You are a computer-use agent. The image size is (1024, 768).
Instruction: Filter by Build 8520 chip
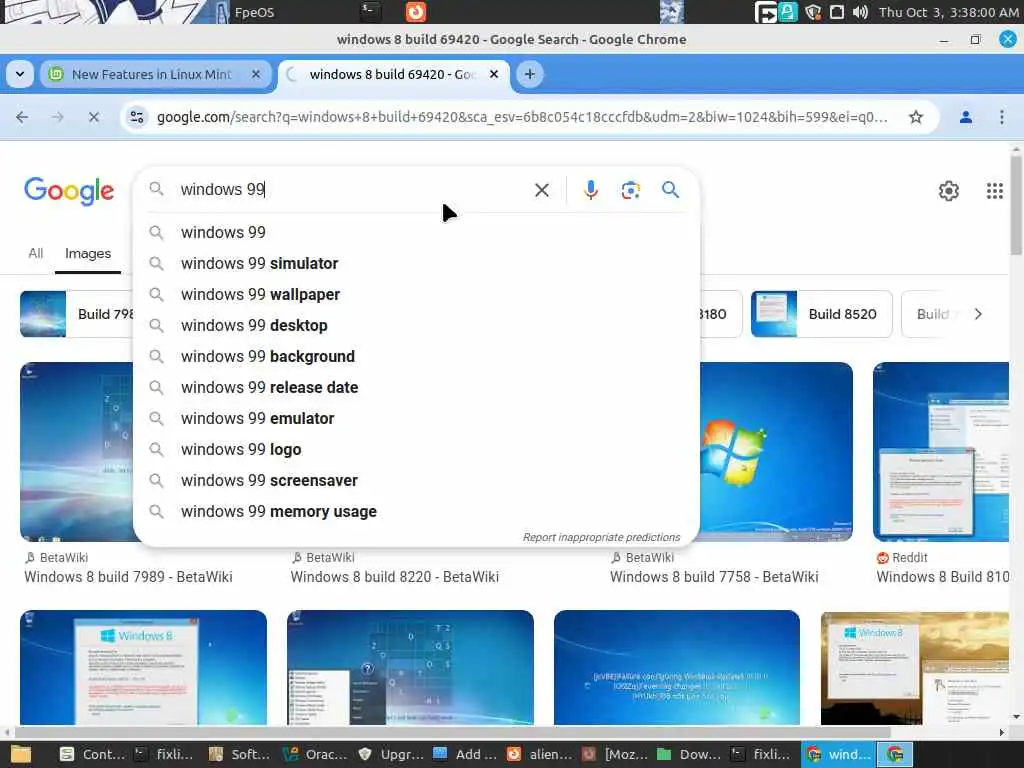tap(821, 314)
